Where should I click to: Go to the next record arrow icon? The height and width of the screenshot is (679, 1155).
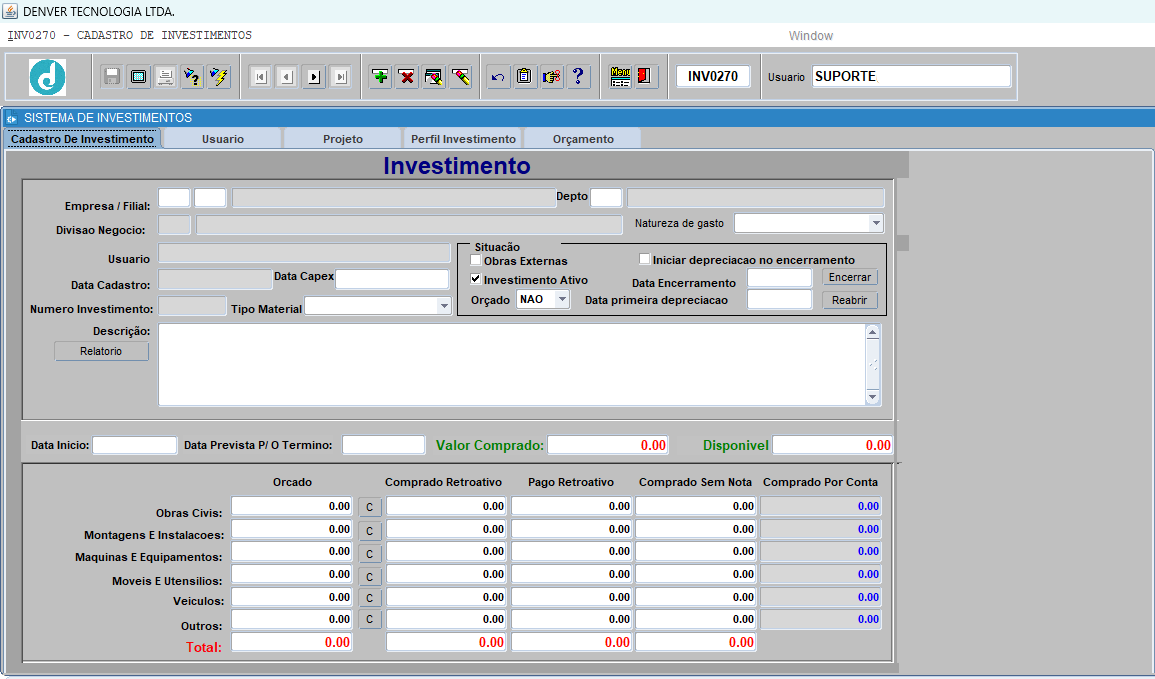coord(314,77)
